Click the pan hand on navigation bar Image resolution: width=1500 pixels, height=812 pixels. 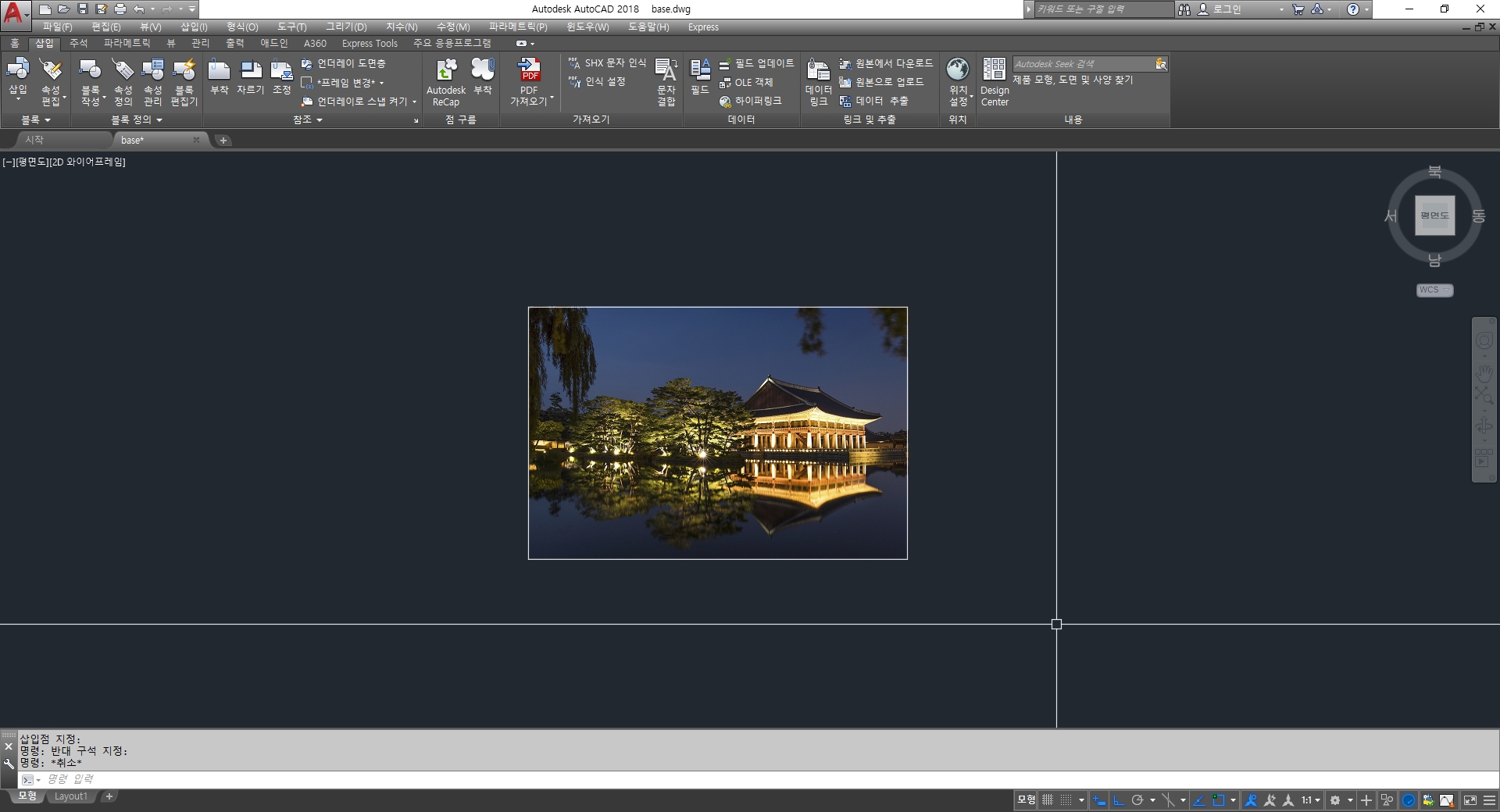point(1484,372)
